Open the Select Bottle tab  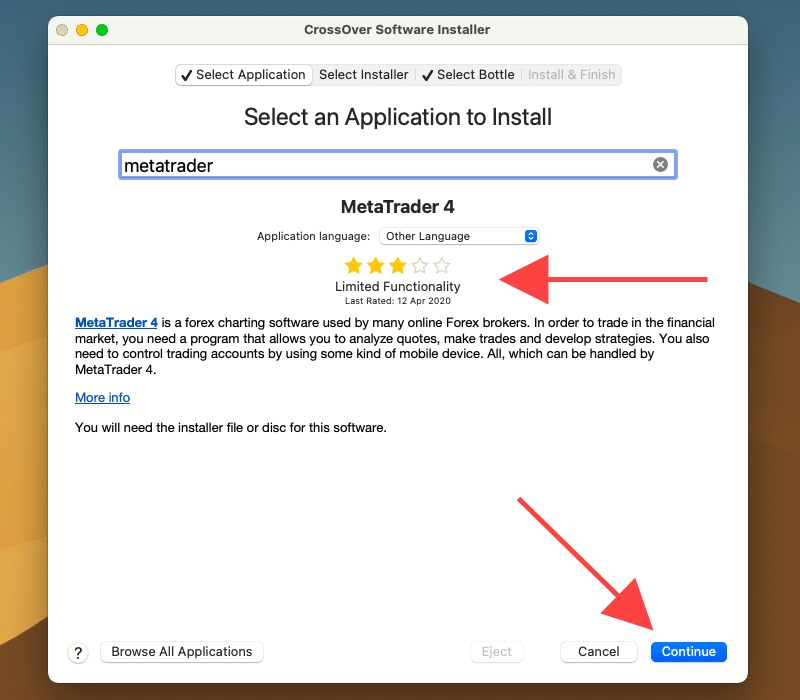(467, 75)
